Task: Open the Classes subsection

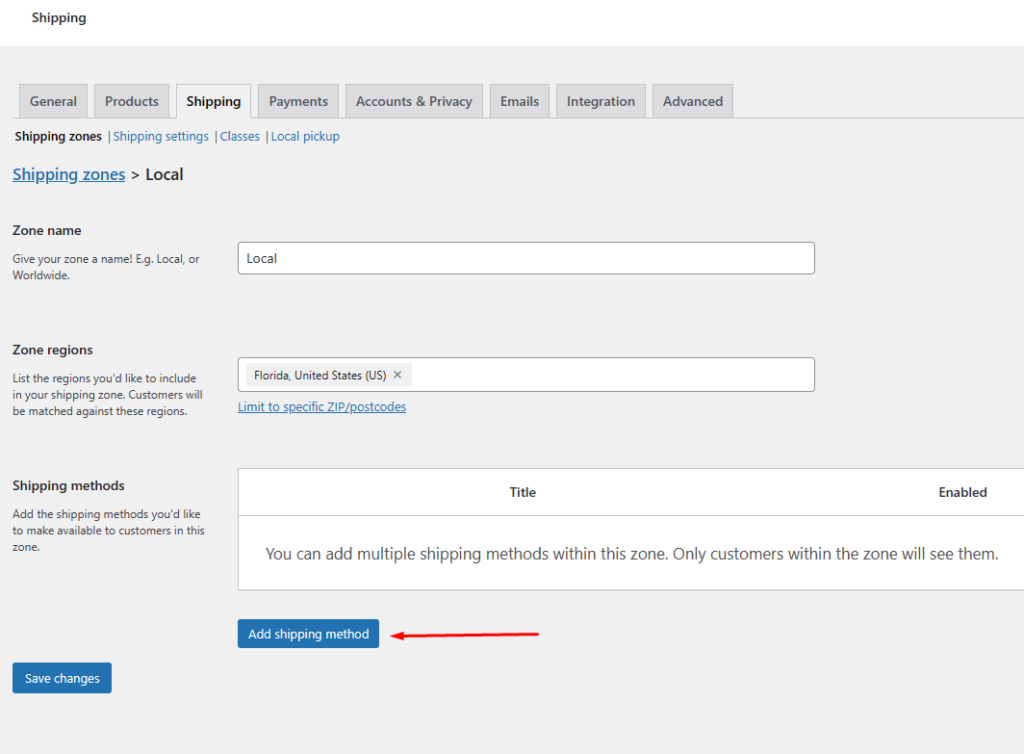Action: tap(239, 136)
